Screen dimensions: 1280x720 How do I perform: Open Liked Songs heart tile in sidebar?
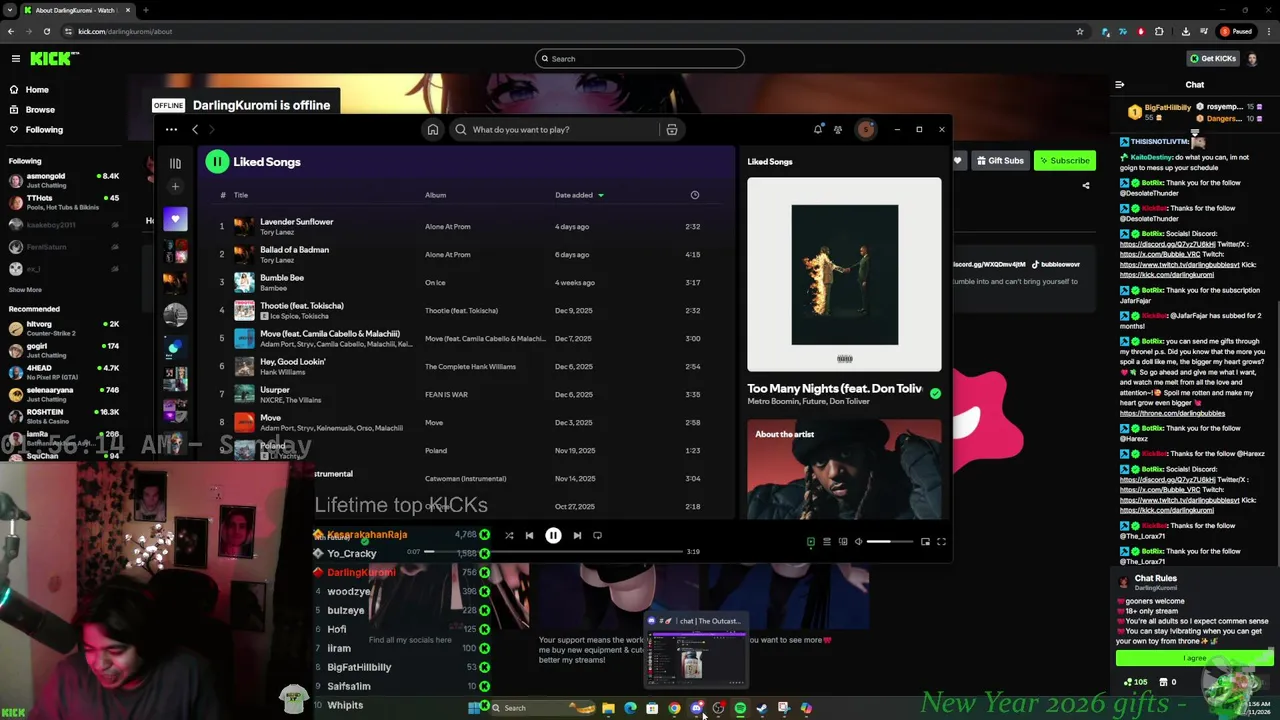click(x=175, y=219)
